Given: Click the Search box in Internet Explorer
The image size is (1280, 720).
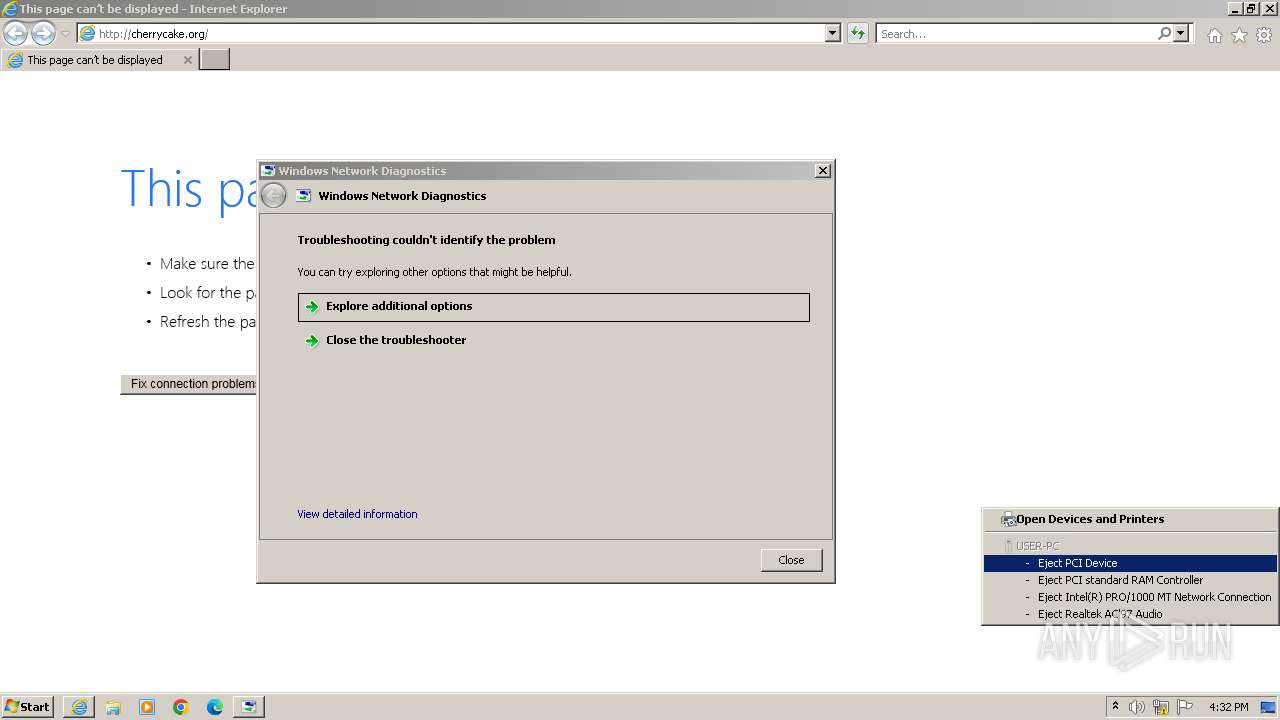Looking at the screenshot, I should click(x=1016, y=34).
